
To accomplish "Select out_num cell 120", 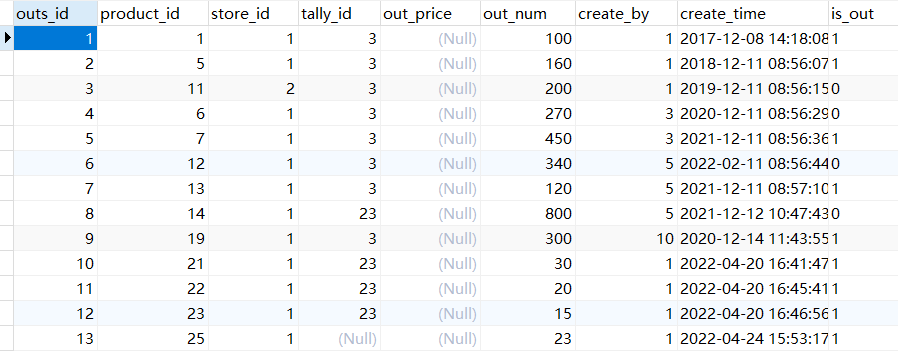I will (527, 189).
